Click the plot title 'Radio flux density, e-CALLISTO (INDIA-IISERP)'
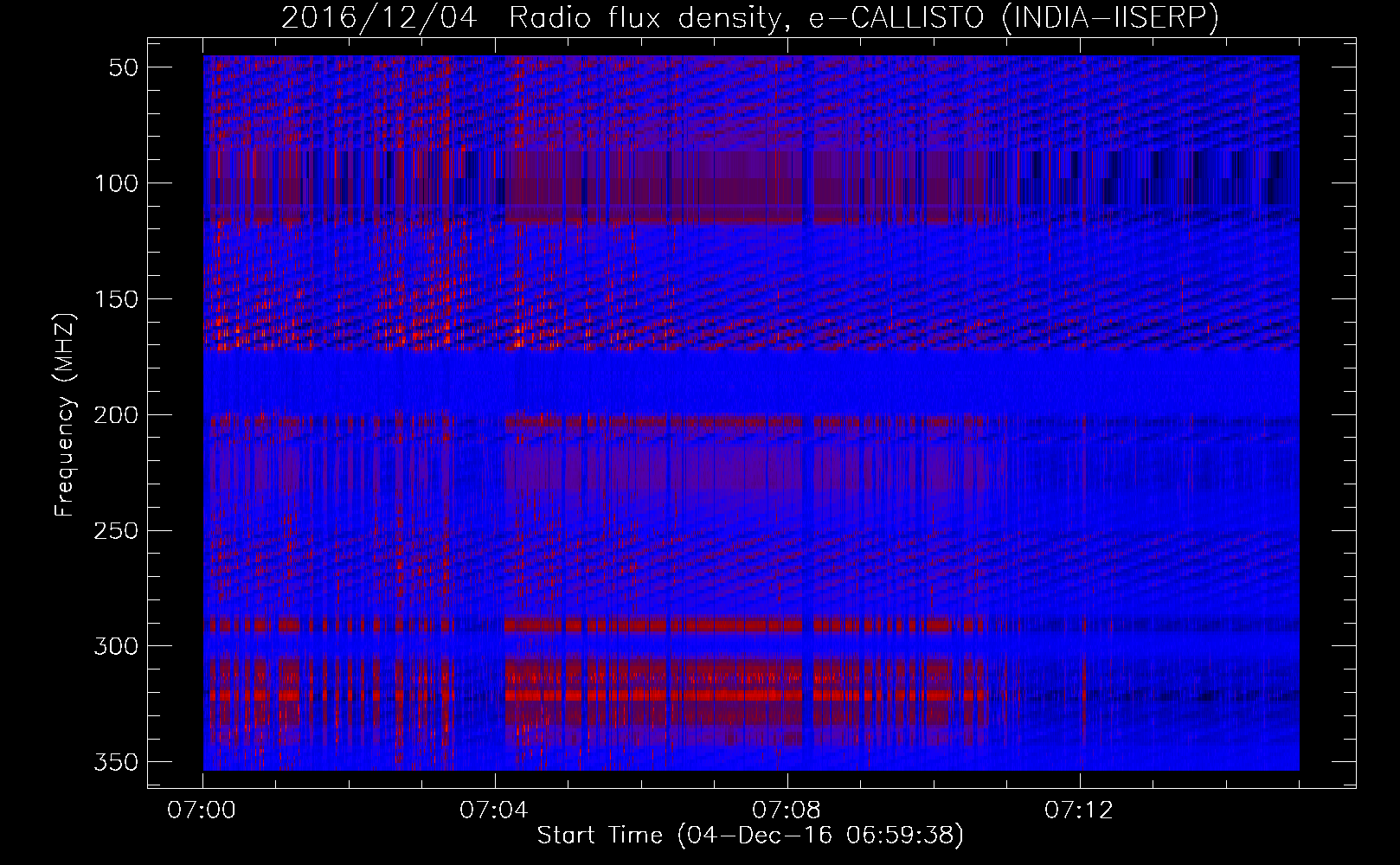 pyautogui.click(x=864, y=17)
